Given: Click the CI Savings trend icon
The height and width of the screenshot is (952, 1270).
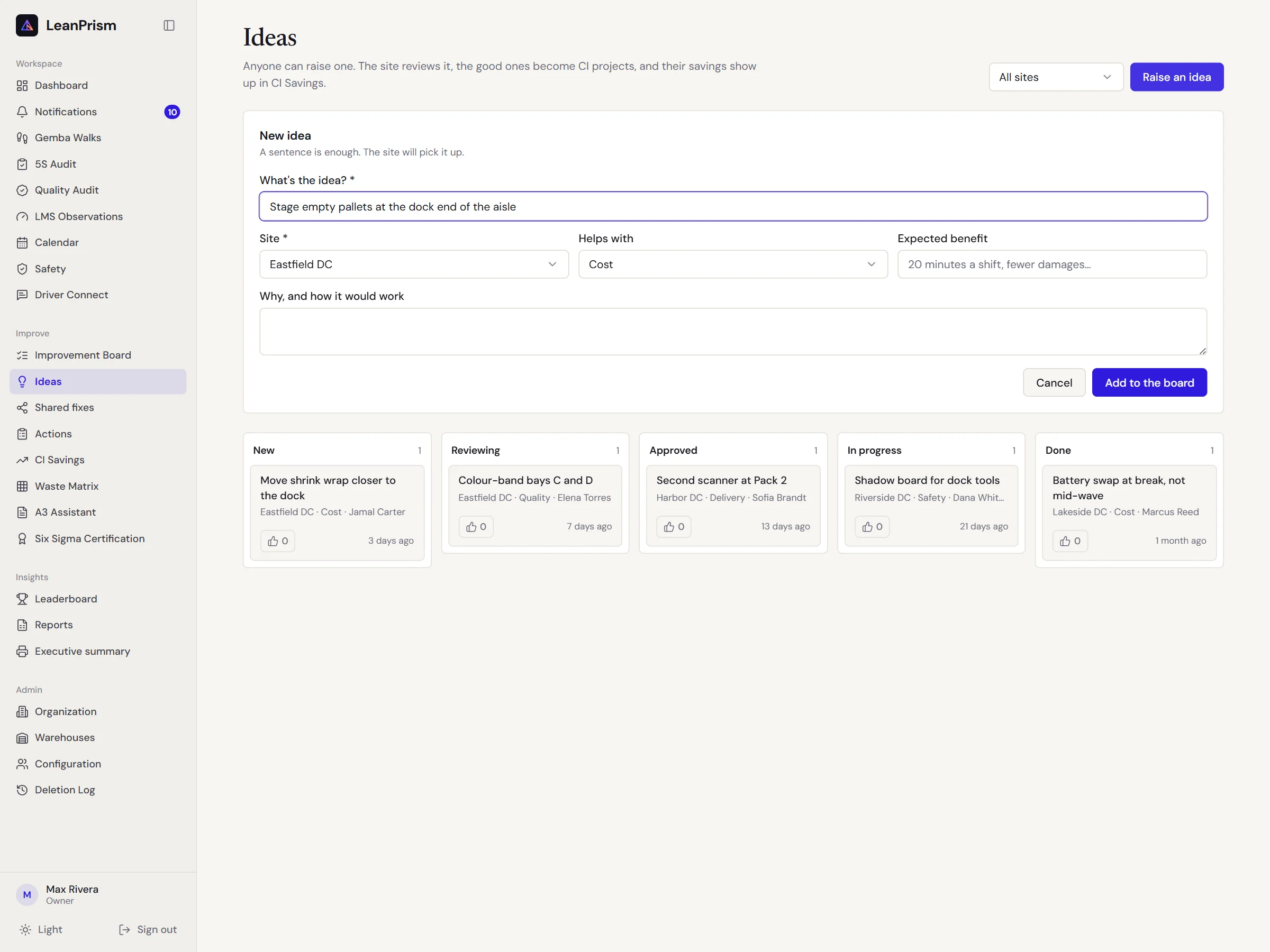Looking at the screenshot, I should (x=22, y=460).
